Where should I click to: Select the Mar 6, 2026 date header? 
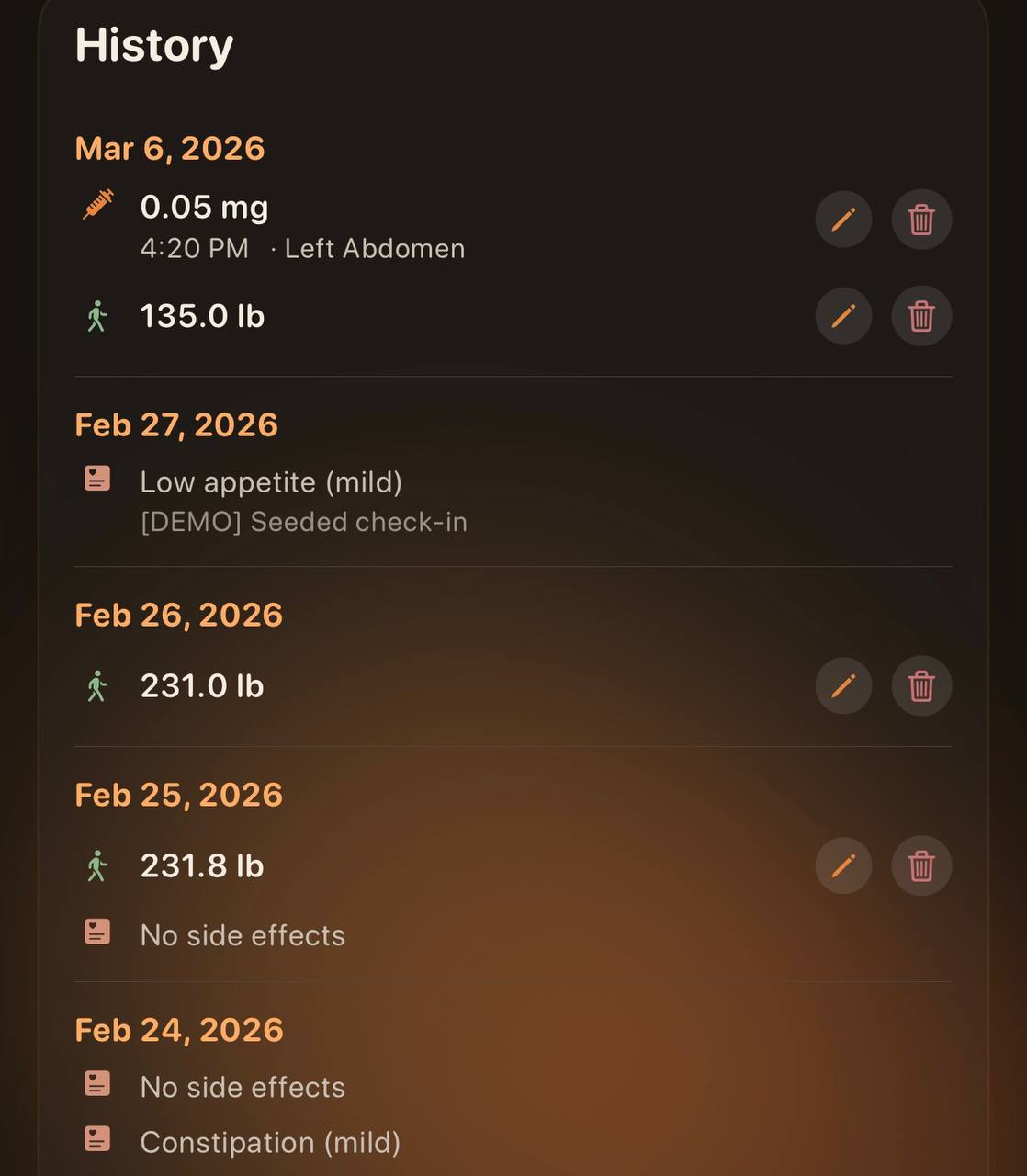[x=170, y=149]
